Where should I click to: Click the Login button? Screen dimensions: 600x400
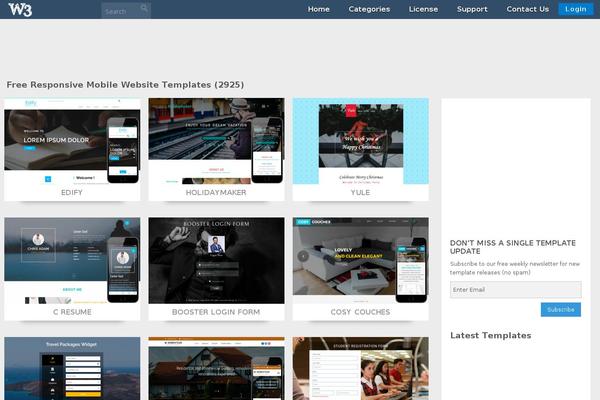click(x=576, y=9)
